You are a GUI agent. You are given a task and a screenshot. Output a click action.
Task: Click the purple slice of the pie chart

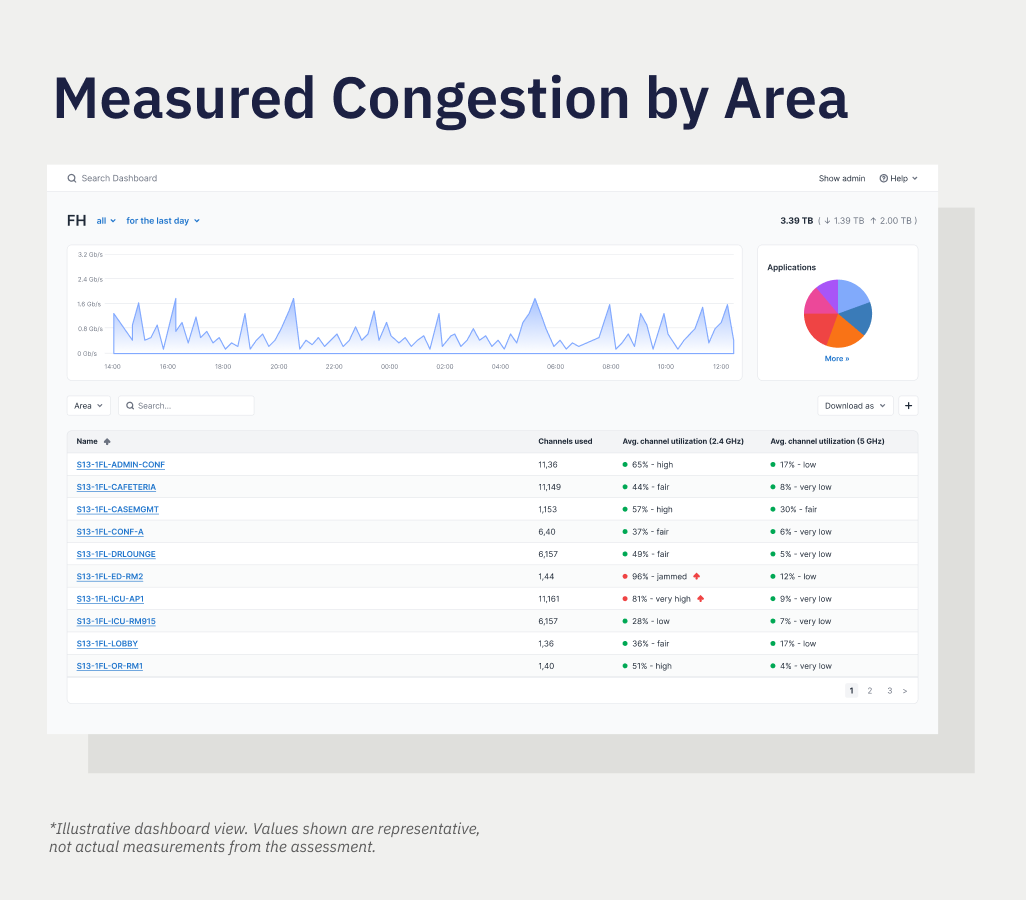pyautogui.click(x=829, y=292)
